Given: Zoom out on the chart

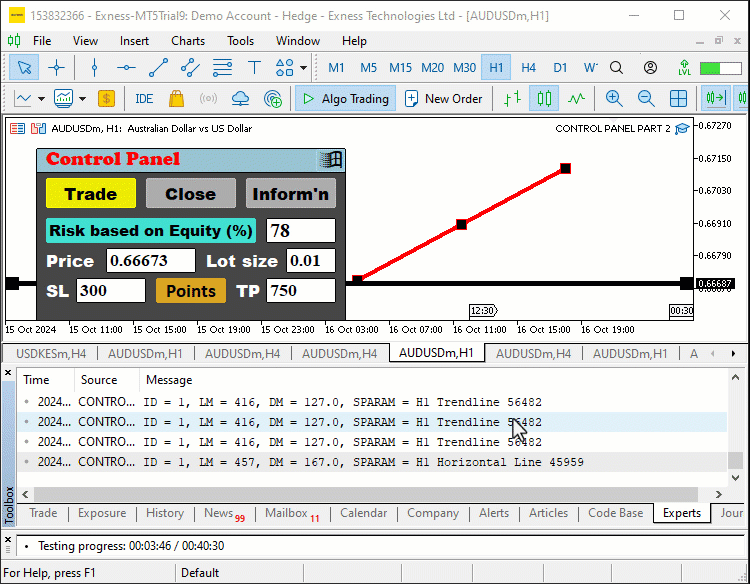Looking at the screenshot, I should (x=646, y=99).
